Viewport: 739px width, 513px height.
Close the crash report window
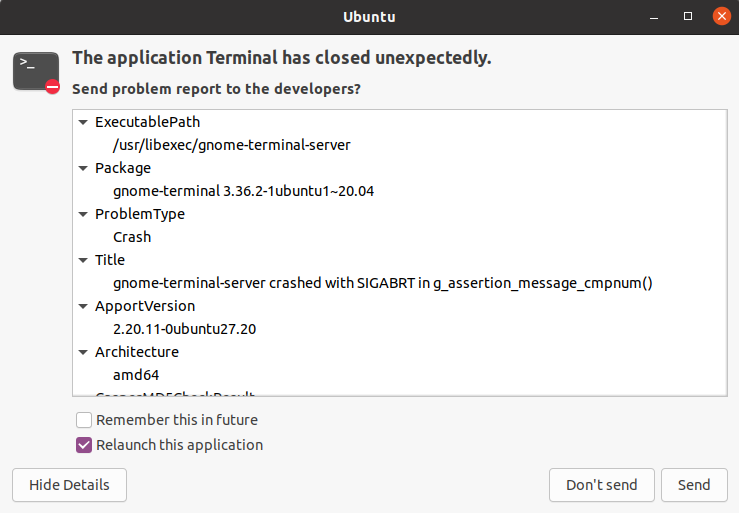click(x=719, y=17)
